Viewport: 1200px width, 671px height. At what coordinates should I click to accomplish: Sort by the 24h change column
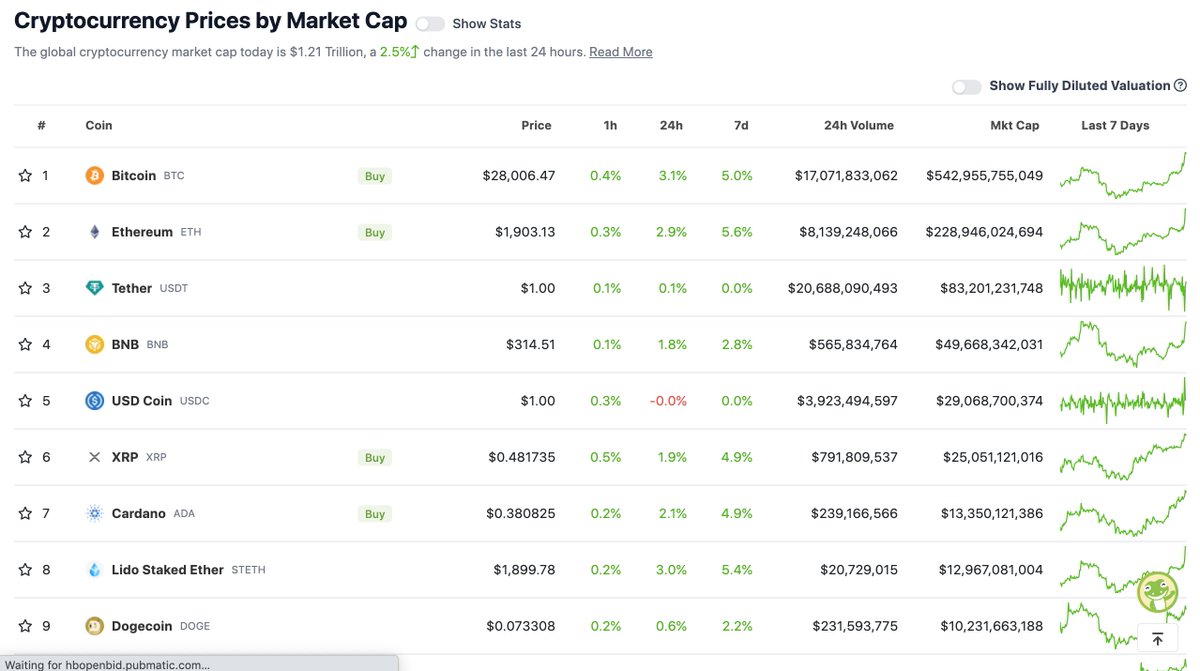click(671, 126)
